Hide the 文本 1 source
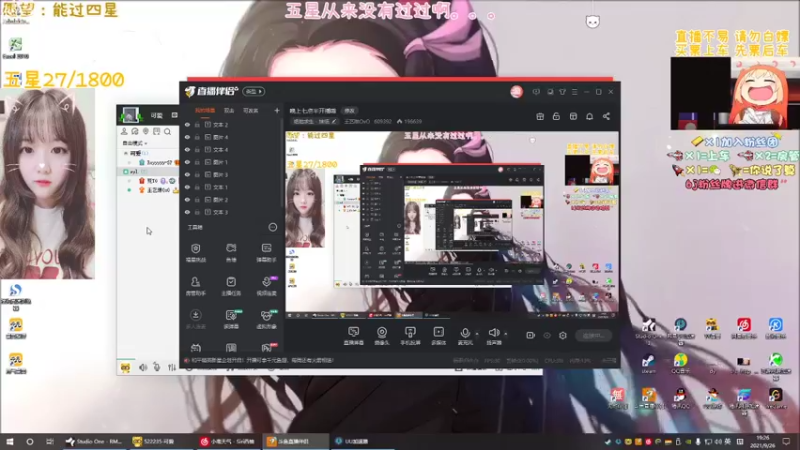This screenshot has width=800, height=450. click(187, 187)
